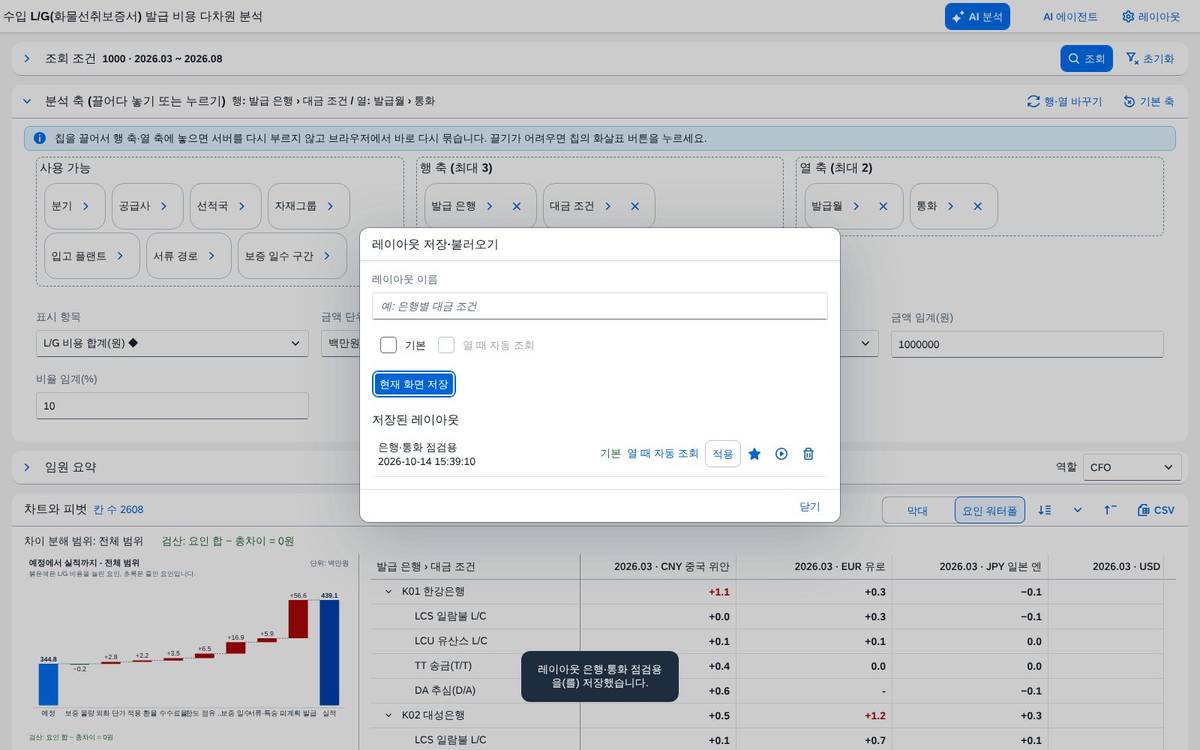
Task: Open the 금액 단위 백만원 dropdown
Action: click(340, 344)
